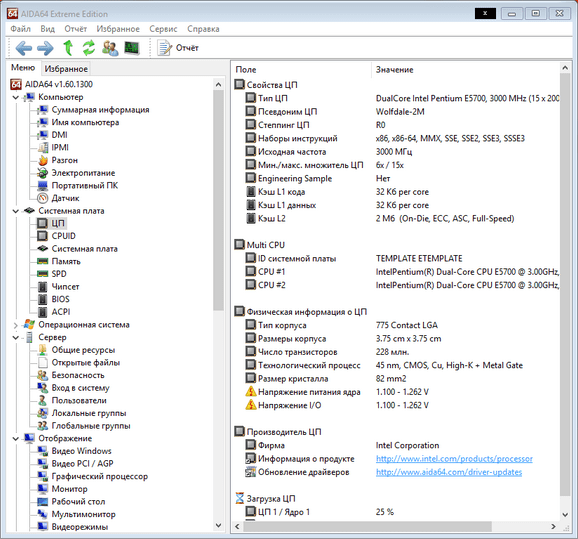Open the Вид menu
578x539 pixels.
coord(48,29)
